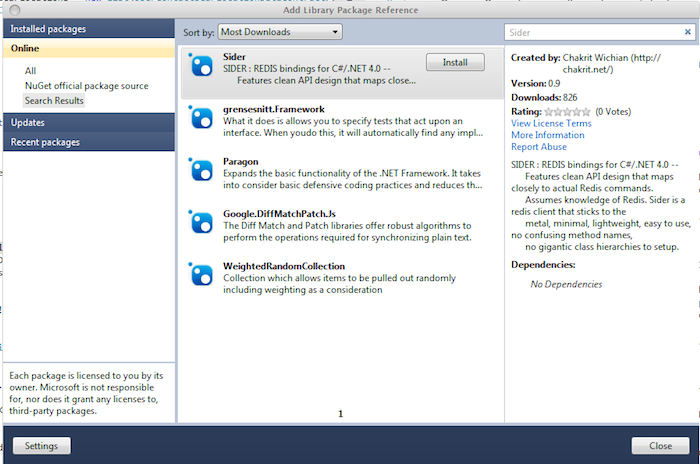This screenshot has width=700, height=464.
Task: Select the Google.DiffMatchPatch.Js package entry
Action: pos(342,225)
